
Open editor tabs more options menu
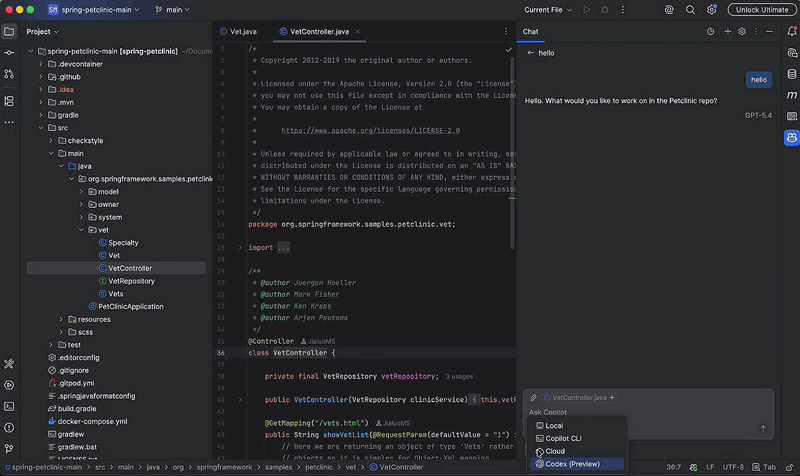pos(506,32)
